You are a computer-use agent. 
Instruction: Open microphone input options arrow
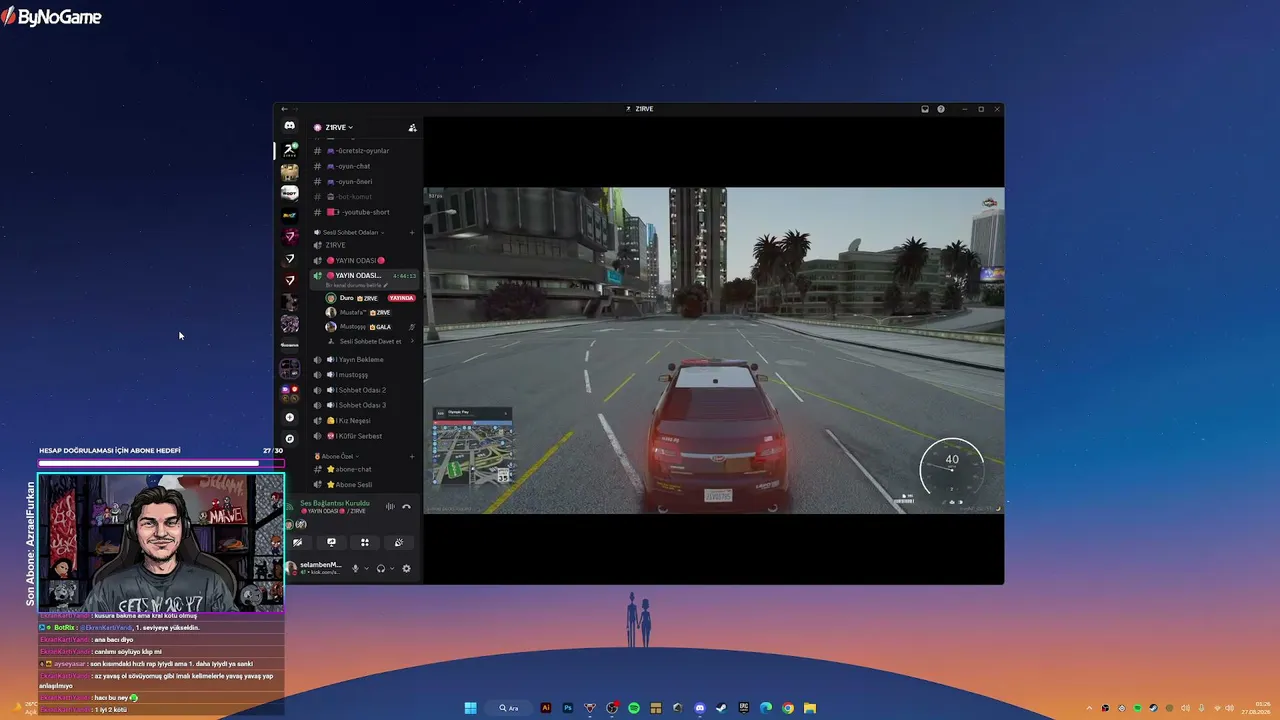(366, 568)
